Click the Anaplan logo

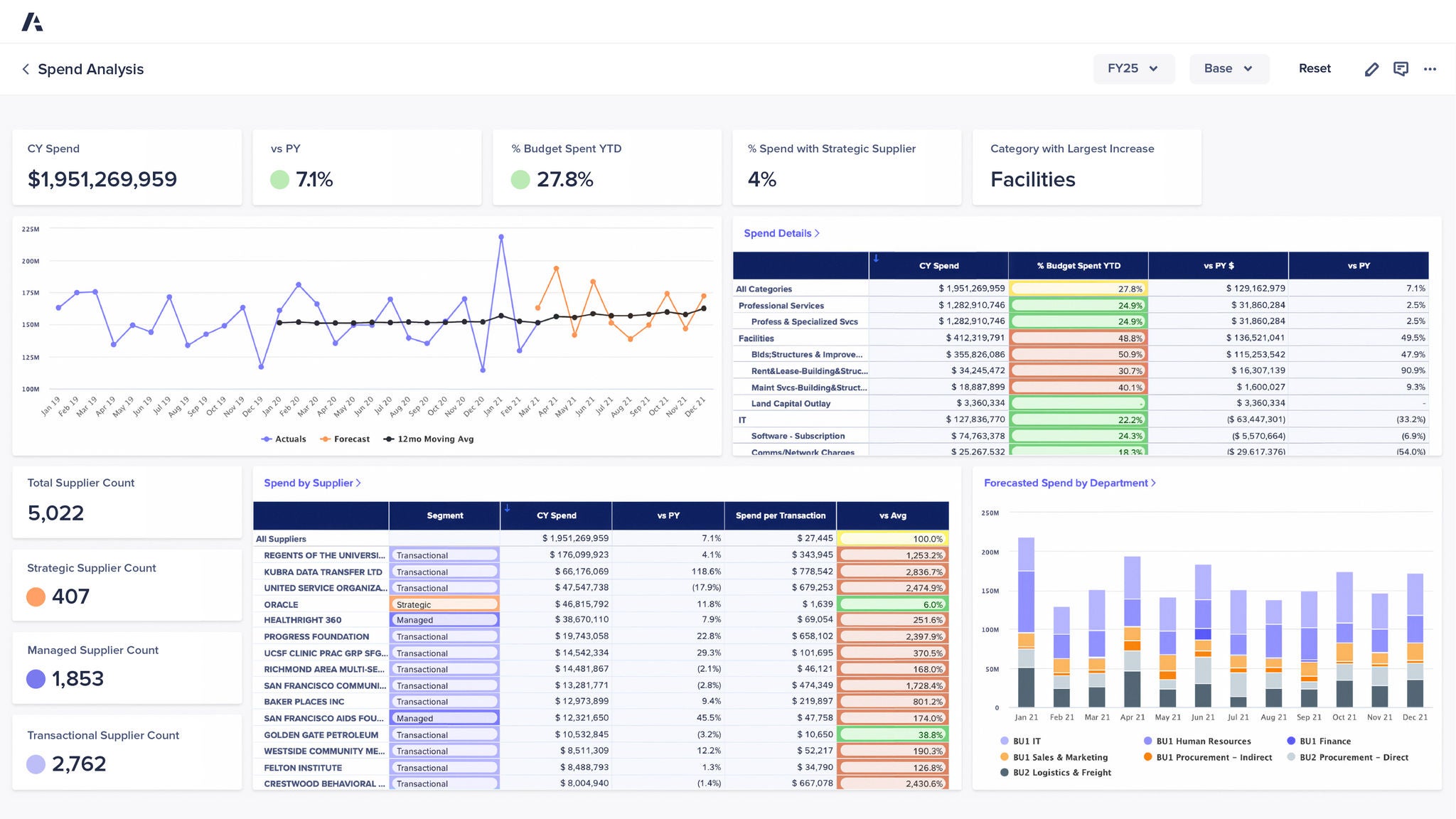point(33,21)
